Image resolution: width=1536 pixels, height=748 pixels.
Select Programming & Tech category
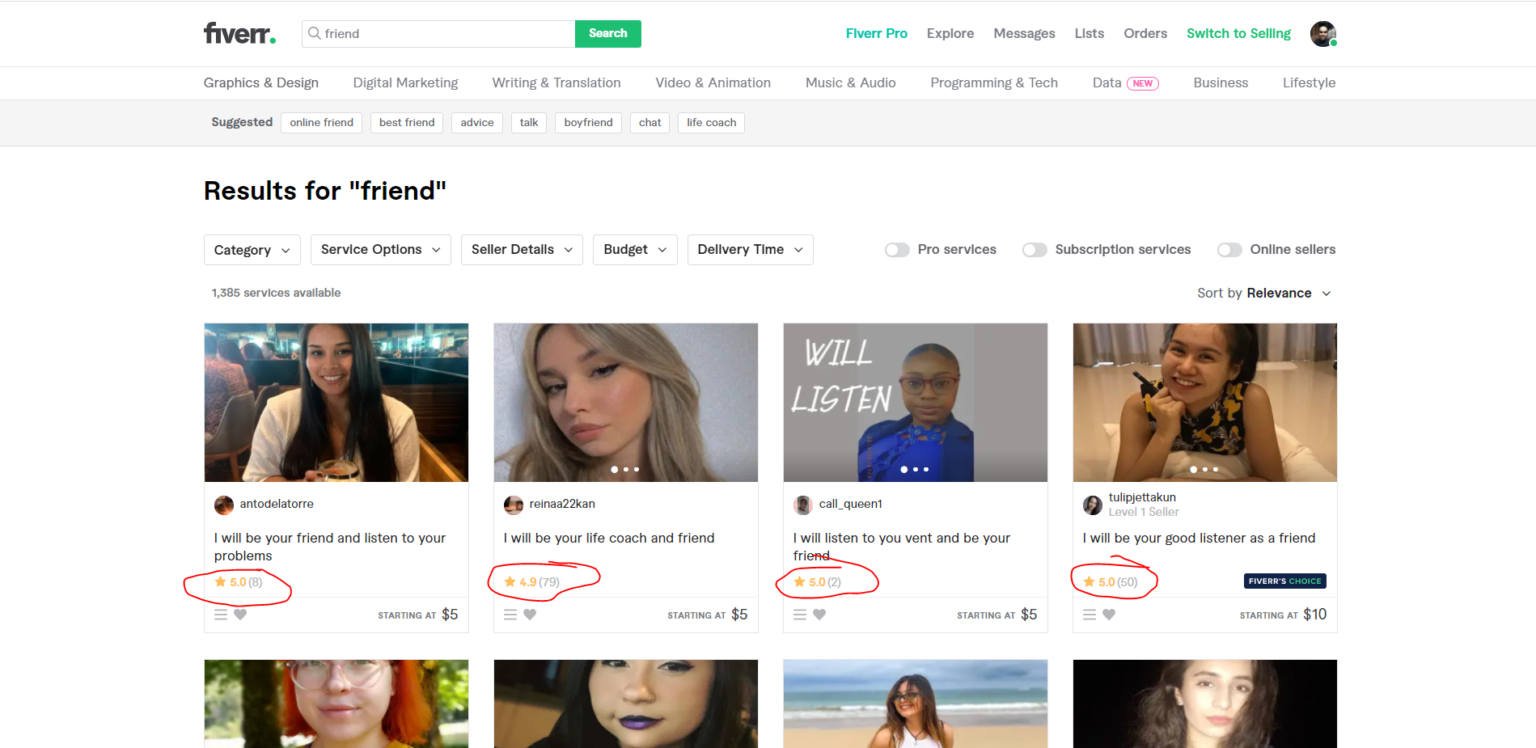pos(993,83)
